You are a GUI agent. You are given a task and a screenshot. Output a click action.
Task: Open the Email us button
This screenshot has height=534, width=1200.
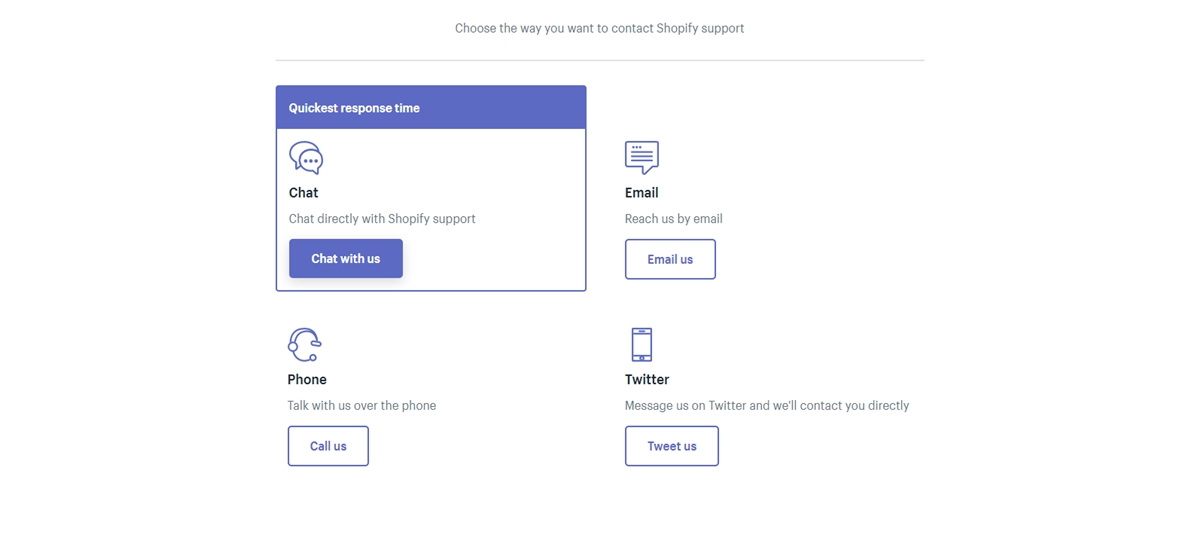670,259
